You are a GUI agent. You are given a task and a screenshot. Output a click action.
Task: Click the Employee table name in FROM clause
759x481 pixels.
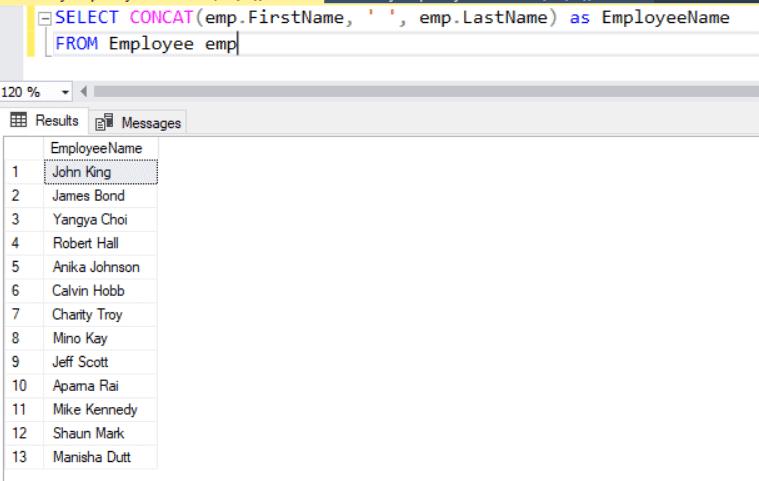pos(150,43)
